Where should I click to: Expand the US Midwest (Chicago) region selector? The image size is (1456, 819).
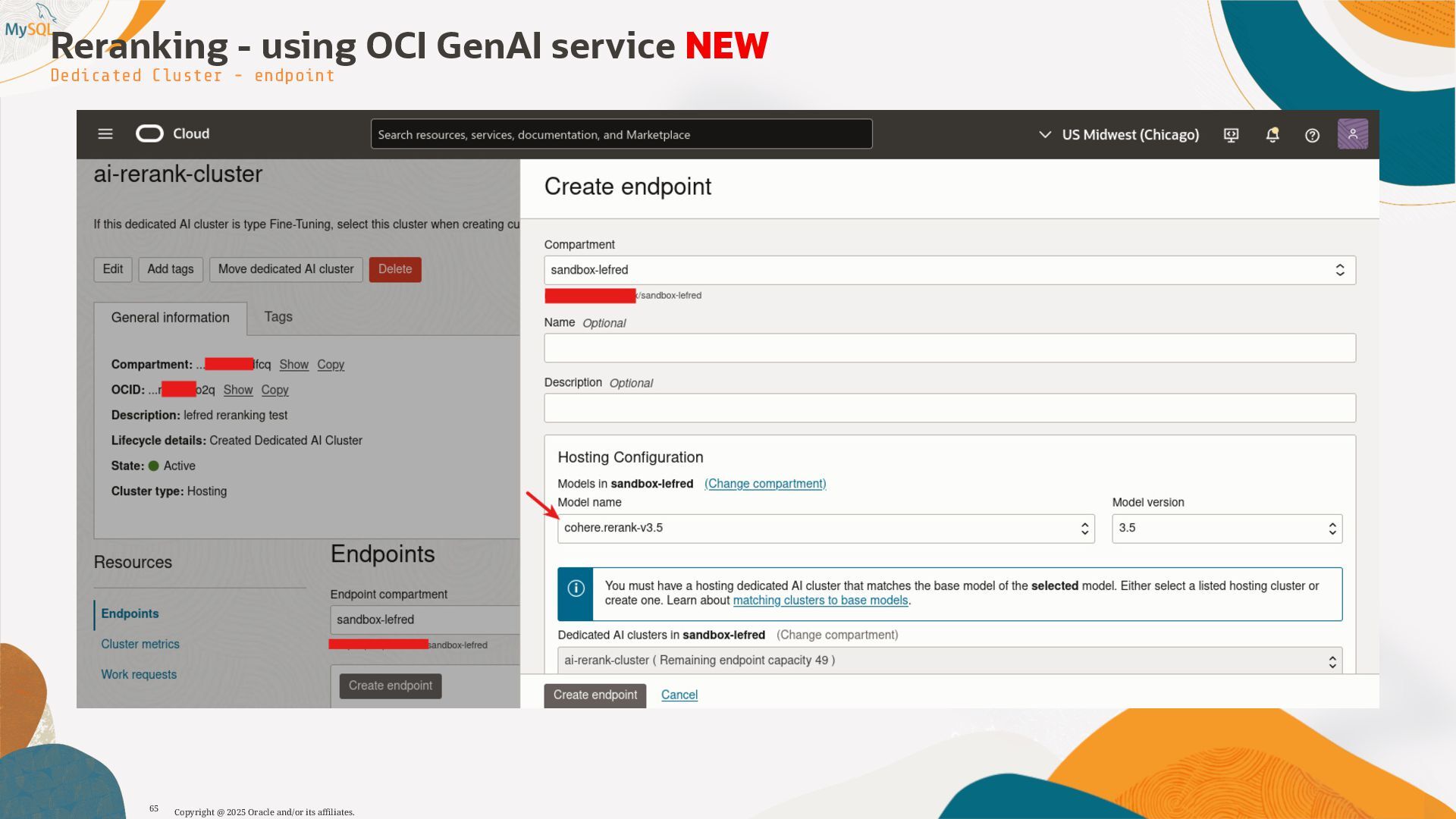point(1119,135)
